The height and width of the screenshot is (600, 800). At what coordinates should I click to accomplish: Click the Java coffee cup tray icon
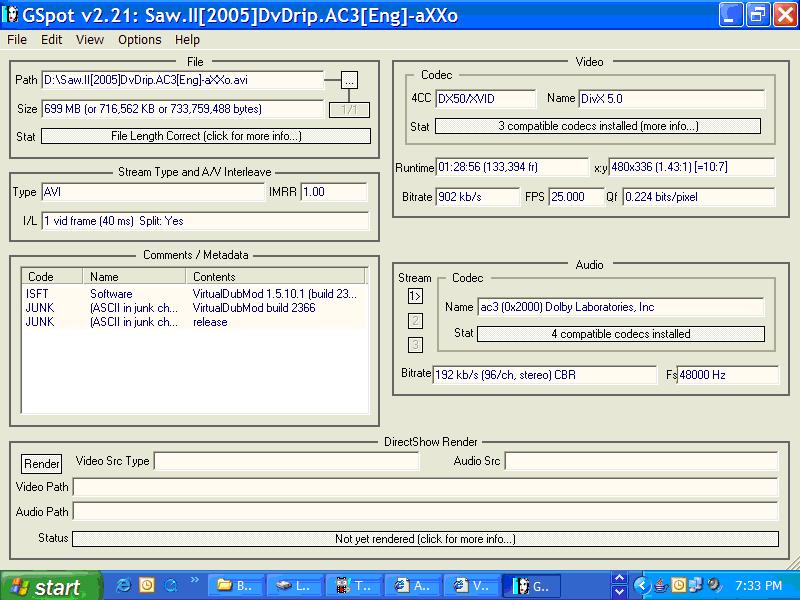661,585
